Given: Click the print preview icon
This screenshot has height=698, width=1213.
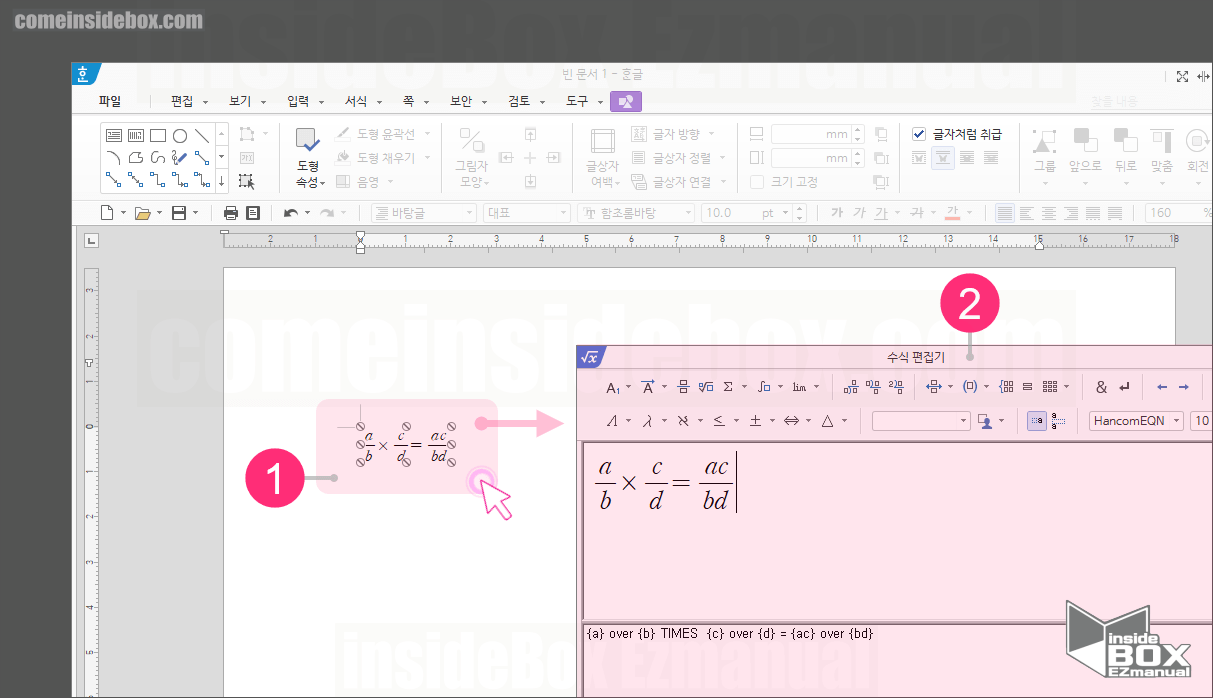Looking at the screenshot, I should point(253,213).
